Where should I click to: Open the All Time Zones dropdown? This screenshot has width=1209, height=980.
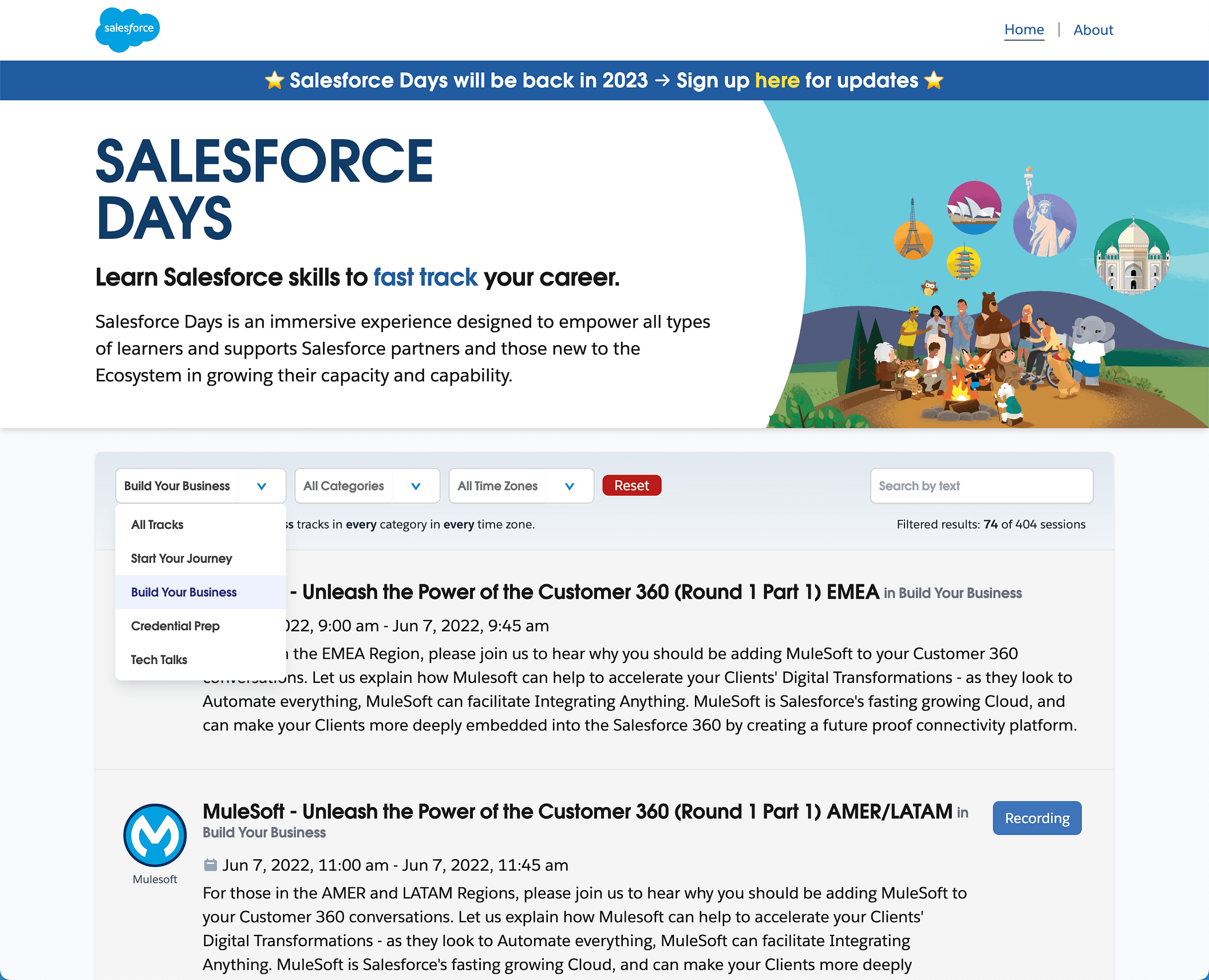coord(521,486)
